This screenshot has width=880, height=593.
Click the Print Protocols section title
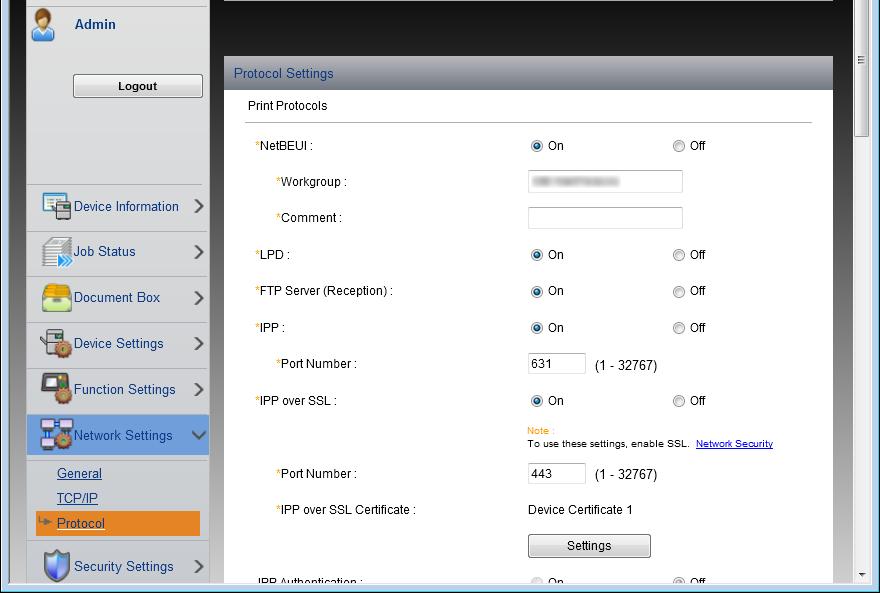pos(287,105)
